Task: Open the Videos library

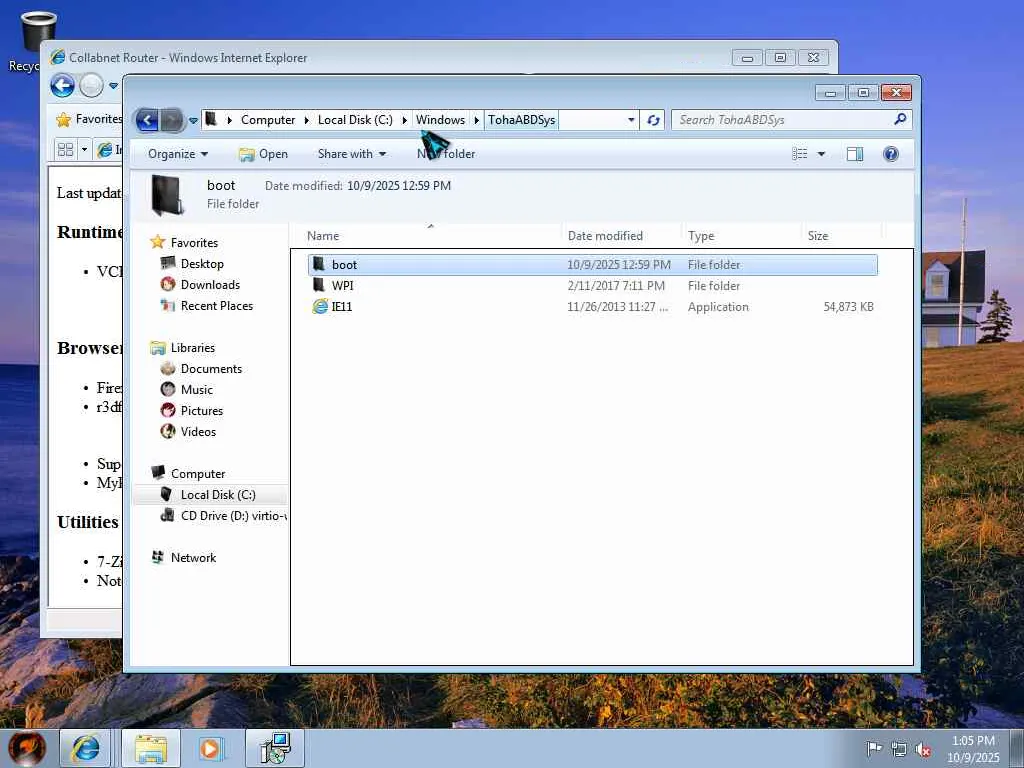Action: (x=198, y=432)
